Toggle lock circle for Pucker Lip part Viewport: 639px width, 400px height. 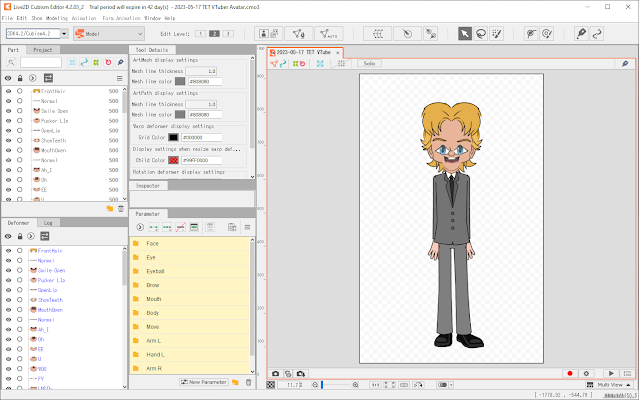click(20, 121)
